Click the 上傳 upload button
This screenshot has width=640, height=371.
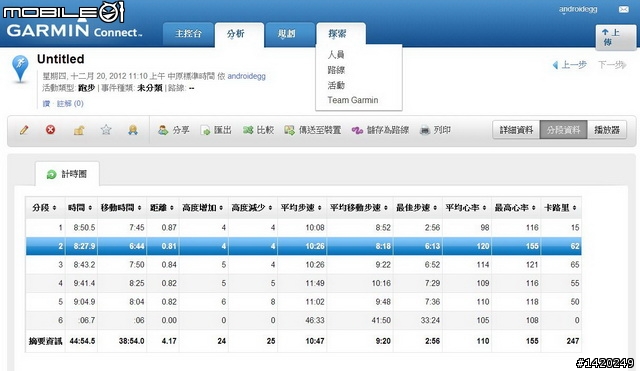(x=615, y=37)
